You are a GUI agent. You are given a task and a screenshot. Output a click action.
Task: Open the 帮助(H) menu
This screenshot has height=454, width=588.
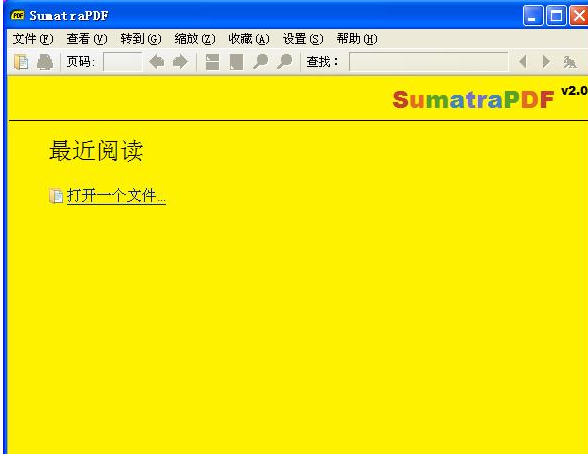click(x=357, y=39)
